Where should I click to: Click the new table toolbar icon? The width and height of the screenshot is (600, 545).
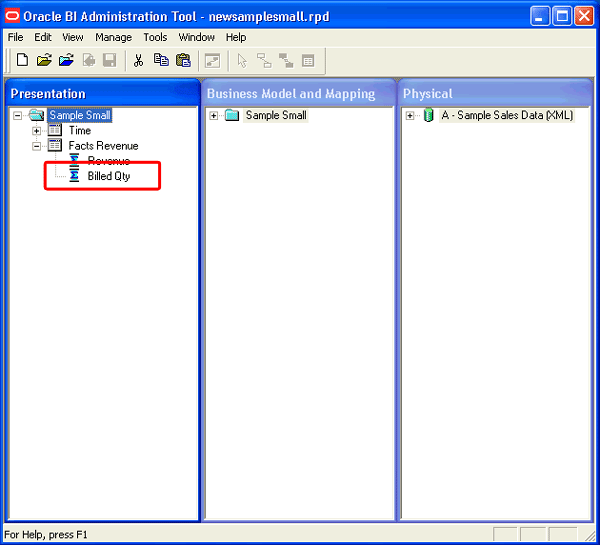coord(308,61)
